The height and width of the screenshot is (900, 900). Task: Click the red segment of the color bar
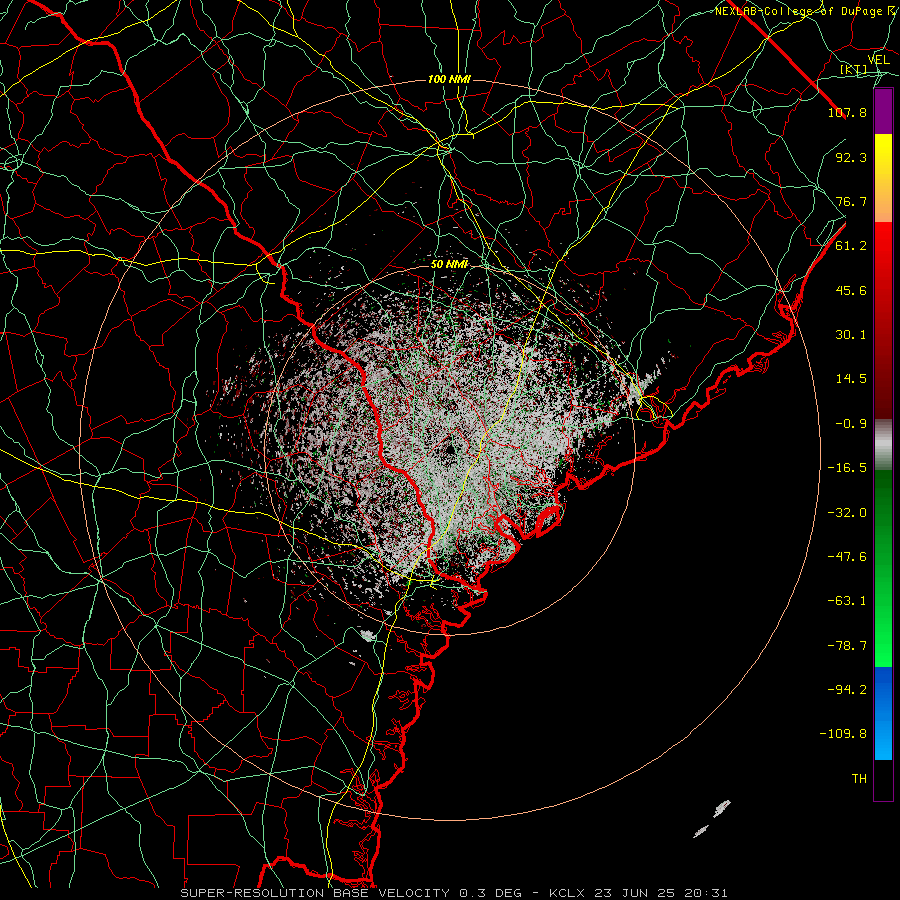[883, 320]
